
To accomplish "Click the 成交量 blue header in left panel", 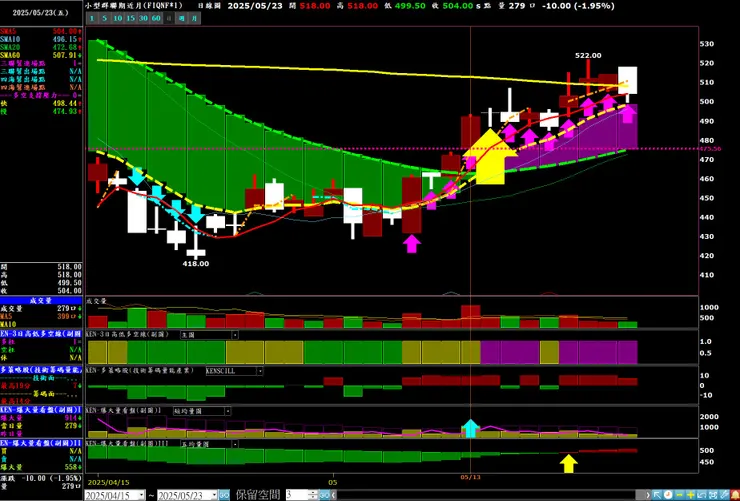I will point(42,301).
